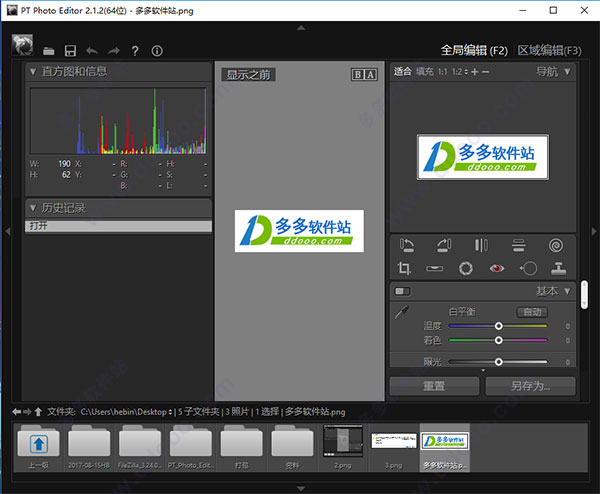Image resolution: width=600 pixels, height=494 pixels.
Task: Adjust the 着色 tint slider handle
Action: 499,340
